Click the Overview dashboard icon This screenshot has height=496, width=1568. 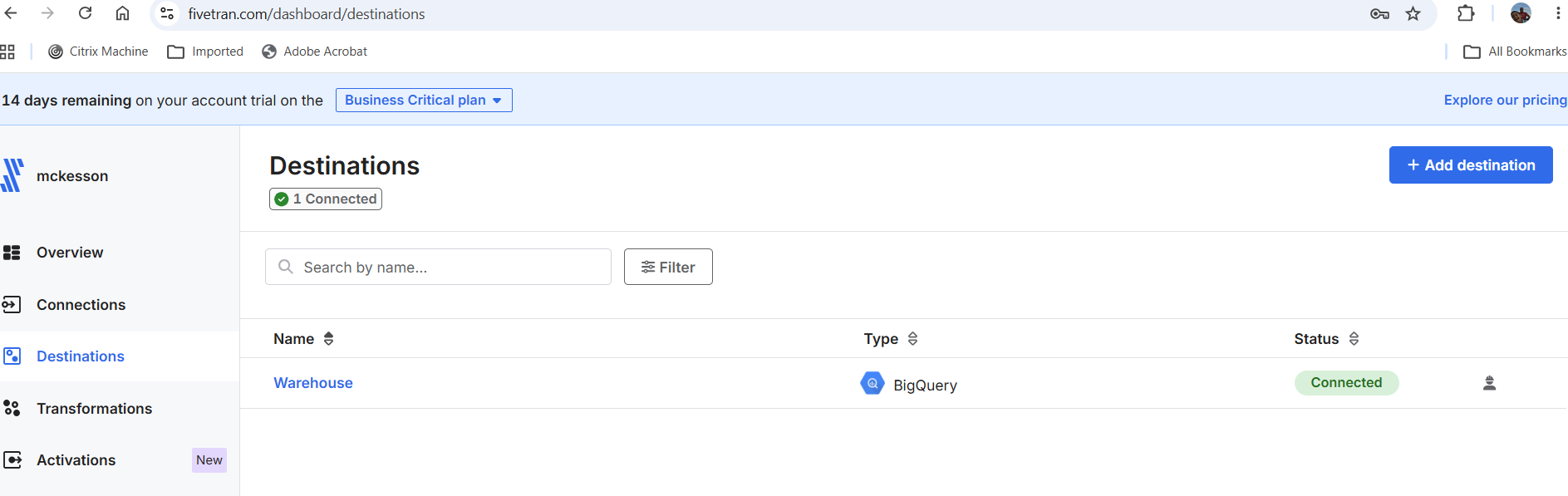pos(12,253)
